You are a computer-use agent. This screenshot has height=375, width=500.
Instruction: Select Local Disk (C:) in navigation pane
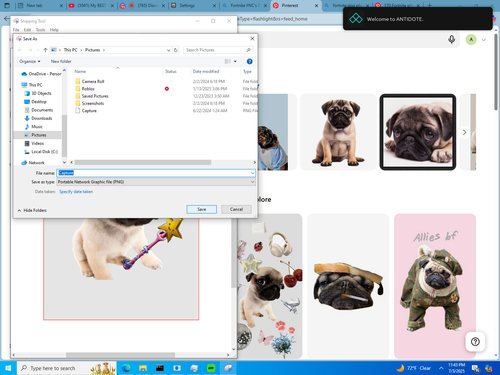click(x=41, y=152)
